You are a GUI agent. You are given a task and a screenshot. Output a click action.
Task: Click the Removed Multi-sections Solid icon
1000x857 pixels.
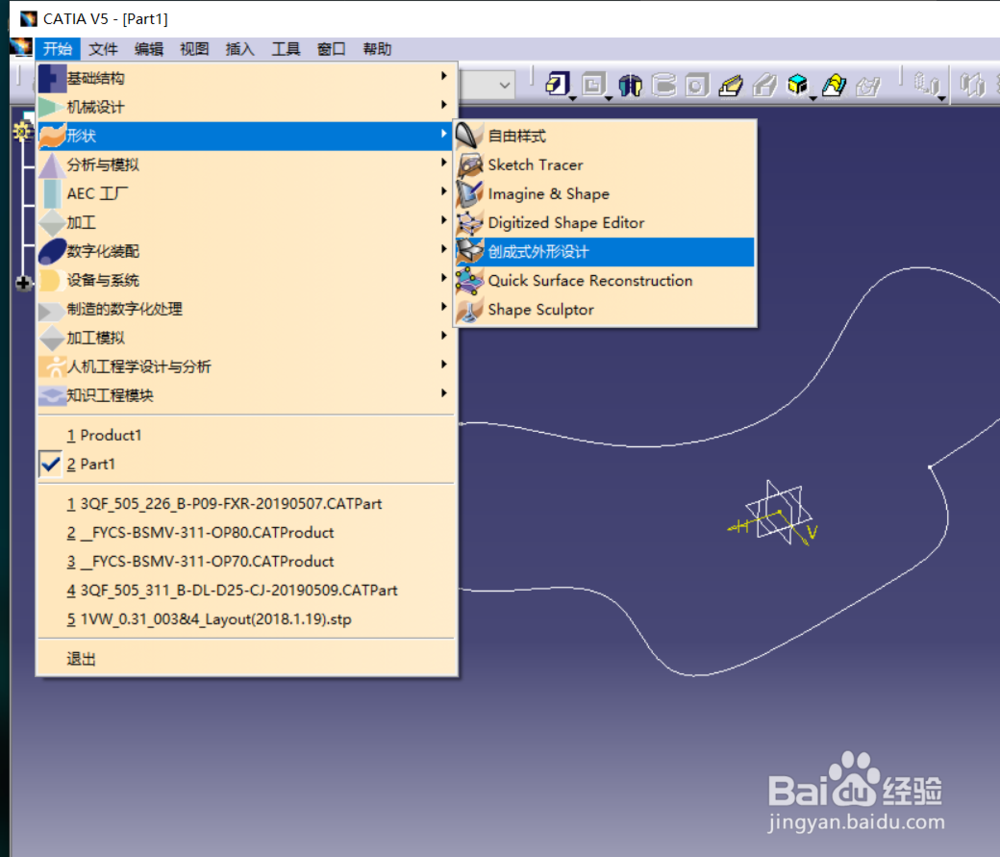pyautogui.click(x=868, y=85)
